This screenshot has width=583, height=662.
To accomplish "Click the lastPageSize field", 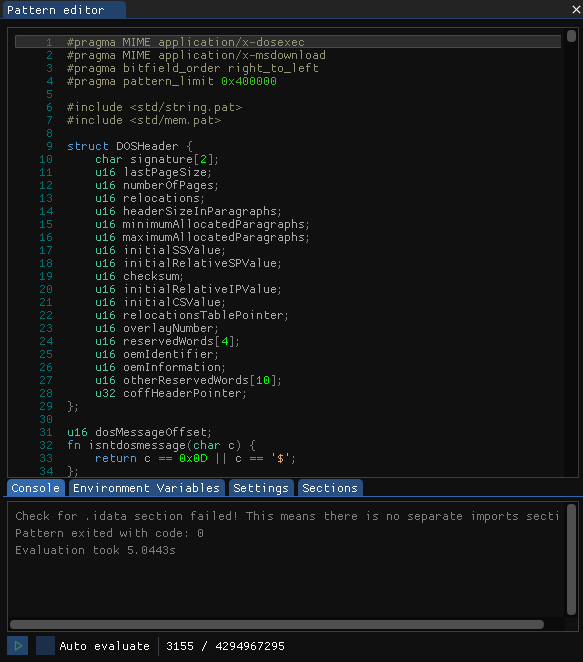I will [153, 172].
